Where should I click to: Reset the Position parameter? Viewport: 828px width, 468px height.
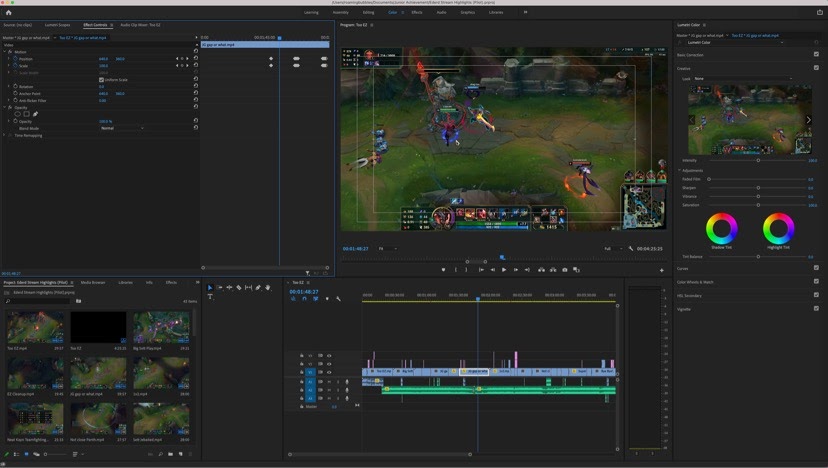pyautogui.click(x=195, y=59)
